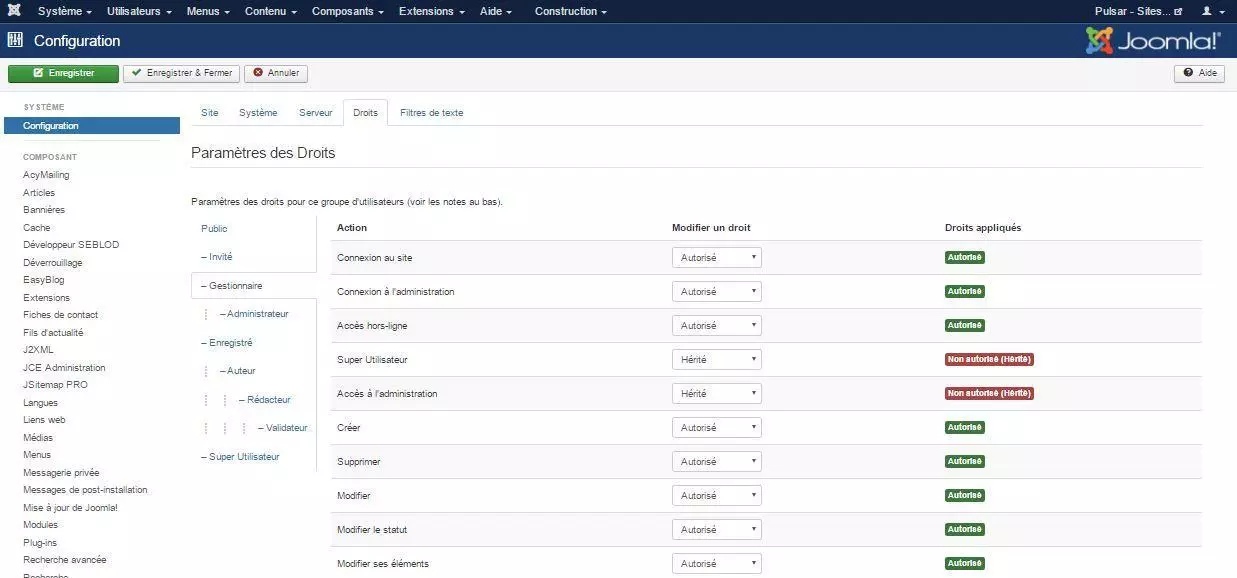The width and height of the screenshot is (1237, 578).
Task: Open Développeur SEBLOD in sidebar
Action: [x=71, y=245]
